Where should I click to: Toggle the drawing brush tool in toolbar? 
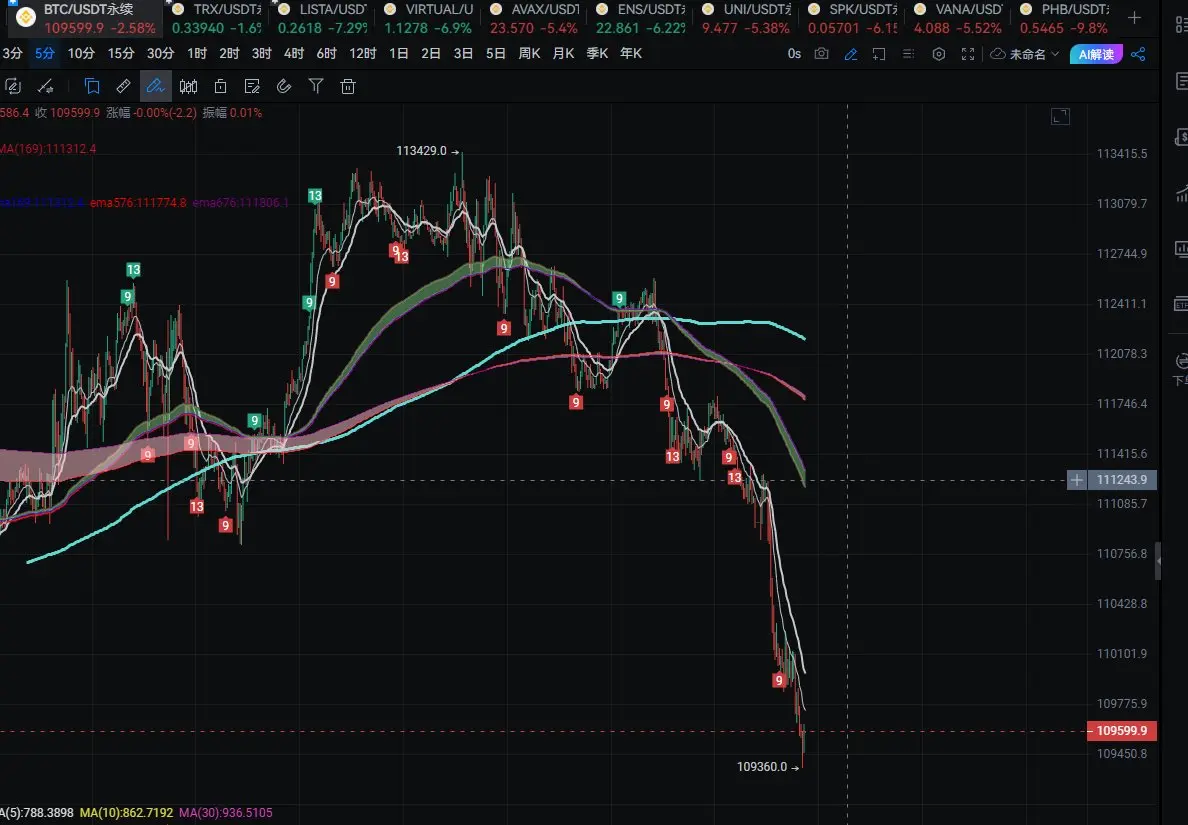[x=155, y=87]
